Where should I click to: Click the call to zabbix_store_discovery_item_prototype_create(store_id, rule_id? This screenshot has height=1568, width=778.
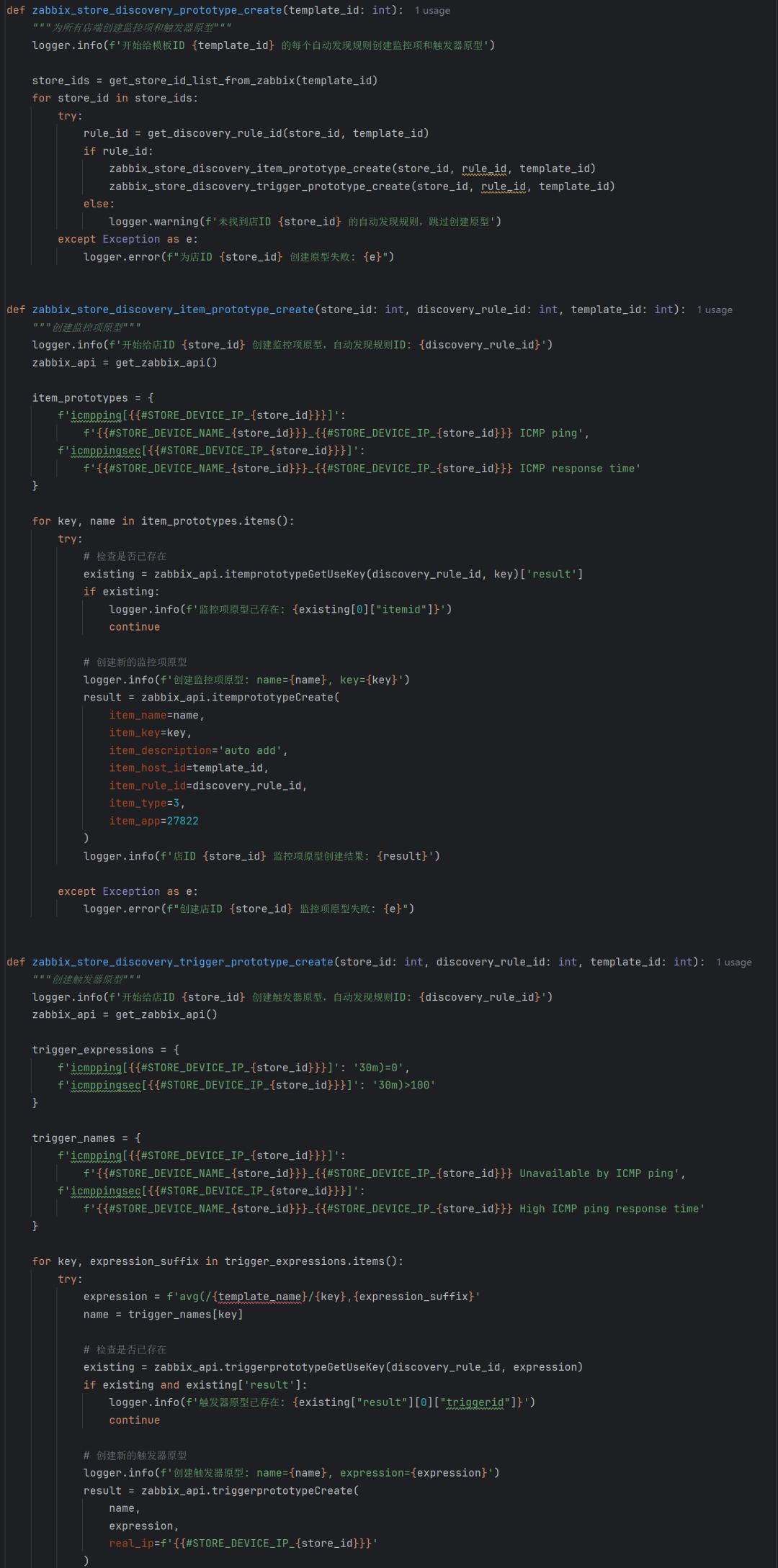pos(352,168)
